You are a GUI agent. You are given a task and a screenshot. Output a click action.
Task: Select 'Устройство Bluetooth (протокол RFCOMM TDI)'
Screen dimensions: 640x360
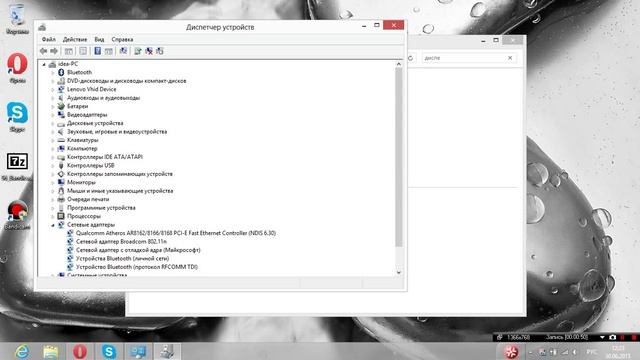coord(137,267)
